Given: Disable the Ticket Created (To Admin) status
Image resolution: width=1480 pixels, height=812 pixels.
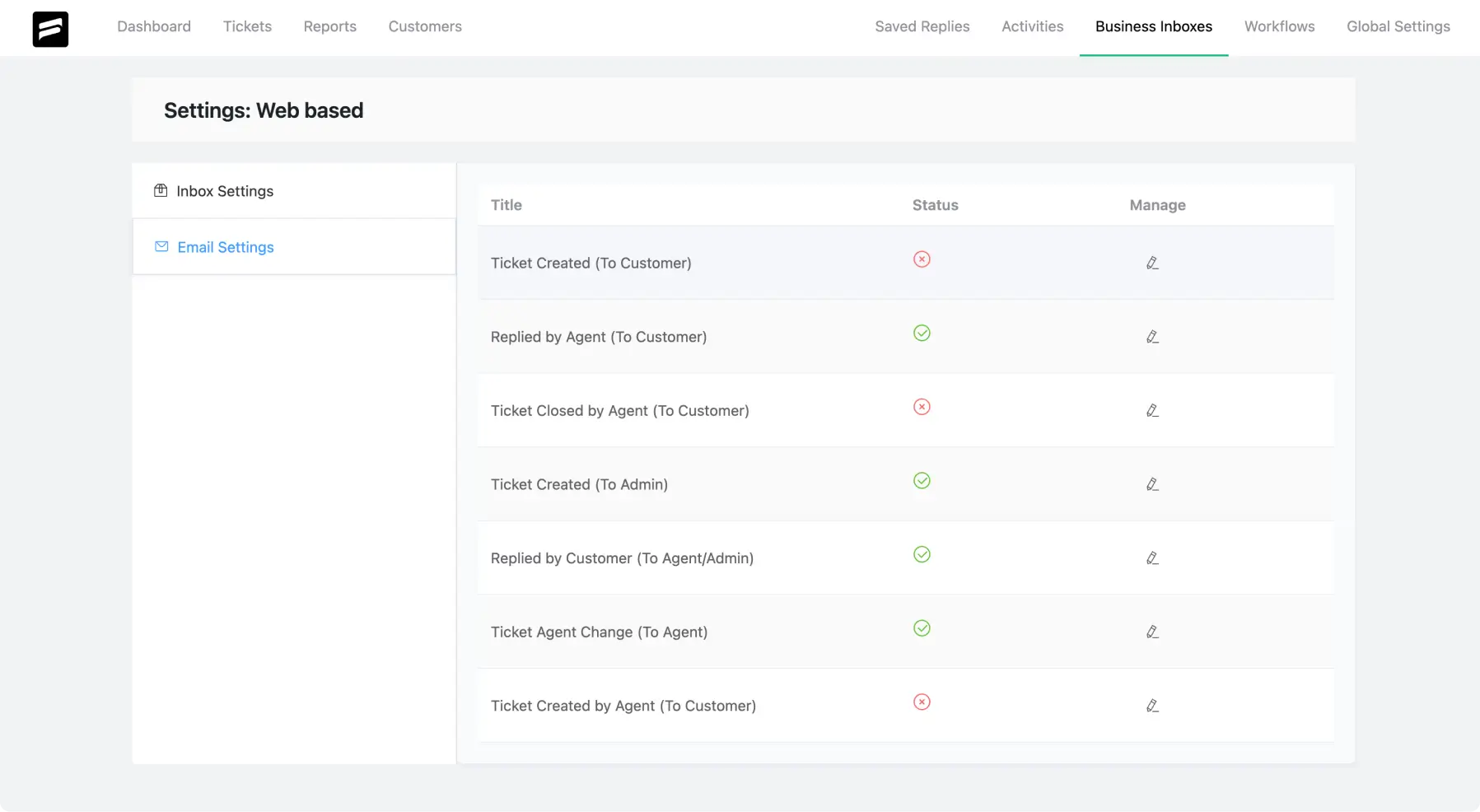Looking at the screenshot, I should 922,480.
